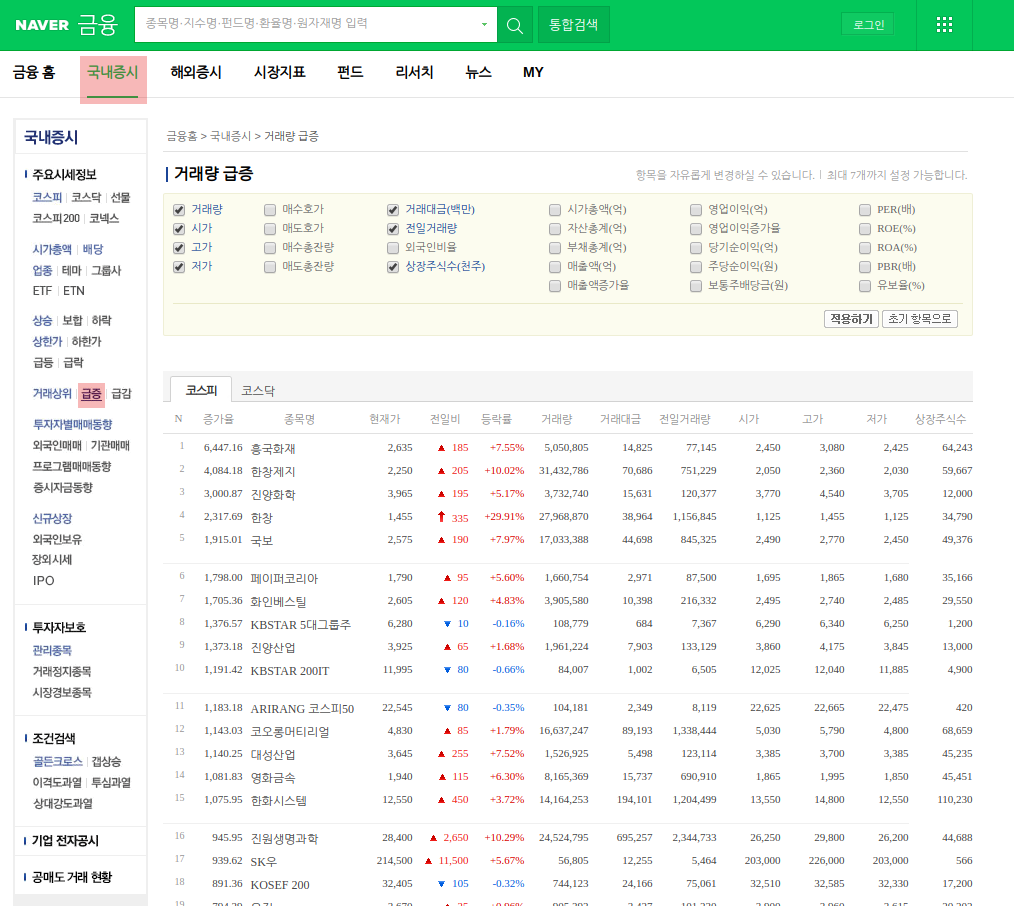Uncheck the 거래량 checkbox
This screenshot has height=906, width=1014.
pos(179,210)
